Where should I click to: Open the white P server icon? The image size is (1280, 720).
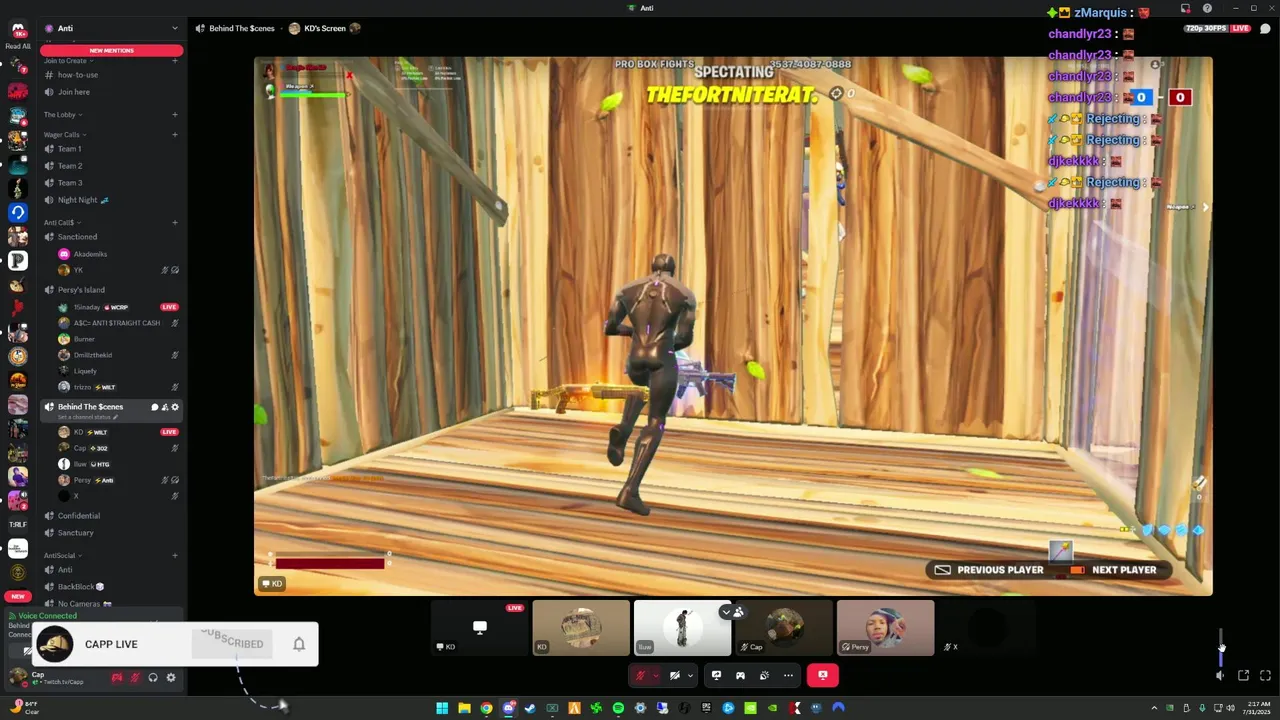[x=18, y=260]
